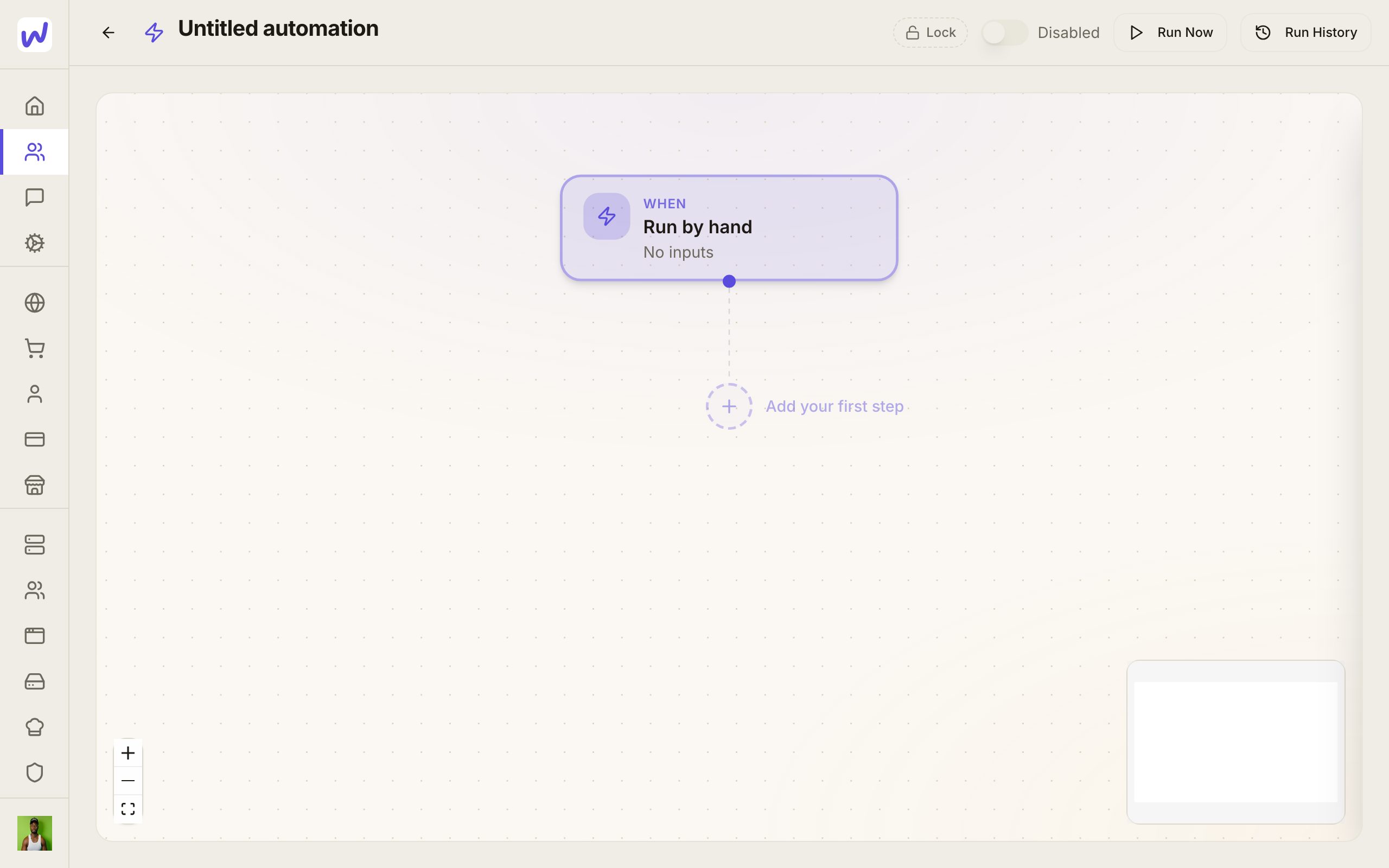The width and height of the screenshot is (1389, 868).
Task: Open the credit card icon
Action: [34, 439]
